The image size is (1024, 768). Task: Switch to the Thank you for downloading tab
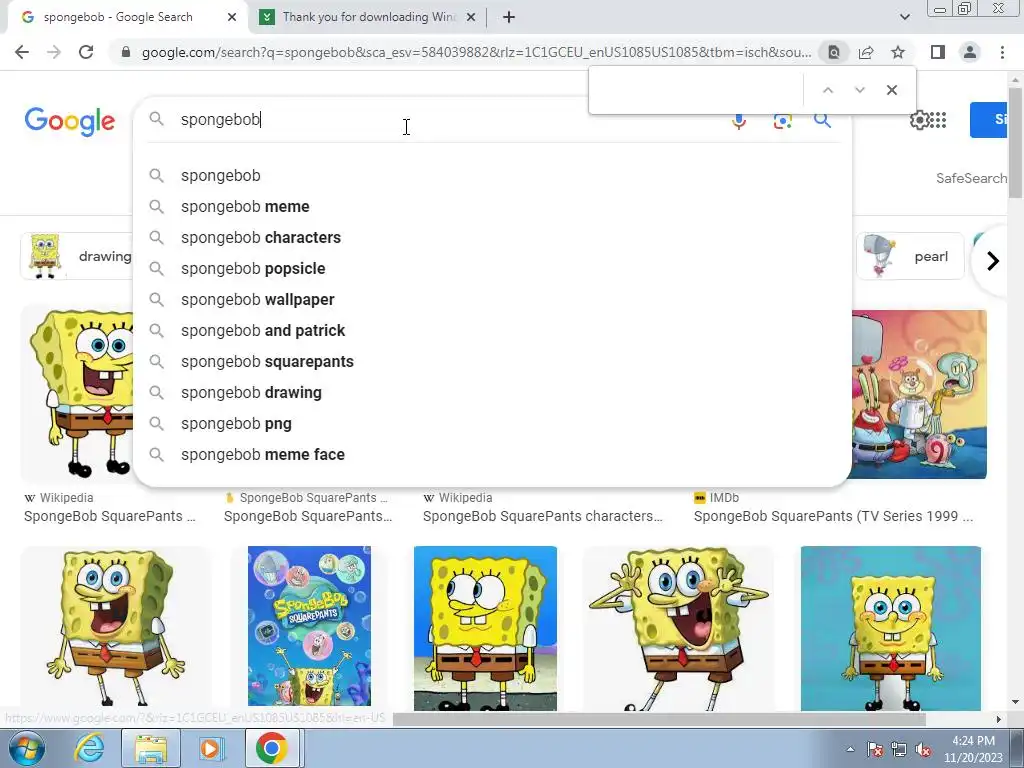click(x=368, y=17)
